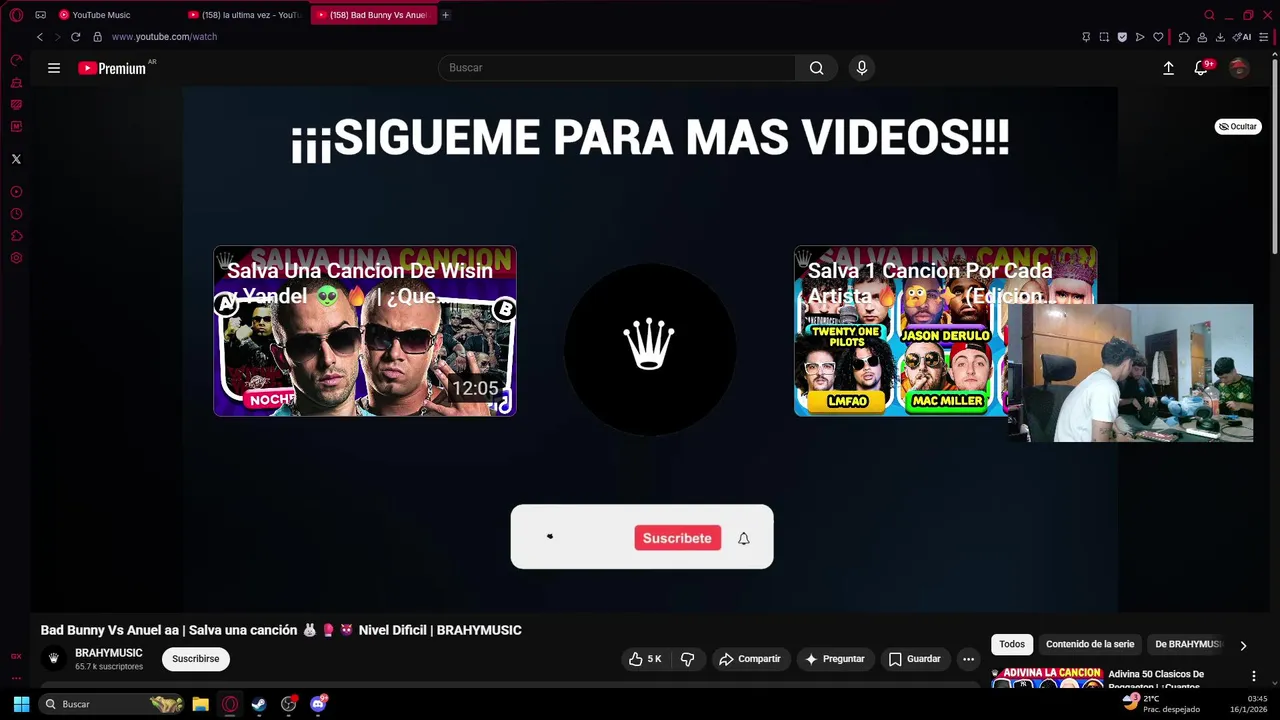Open the sidebar icon marked M
1280x720 pixels.
tap(16, 126)
